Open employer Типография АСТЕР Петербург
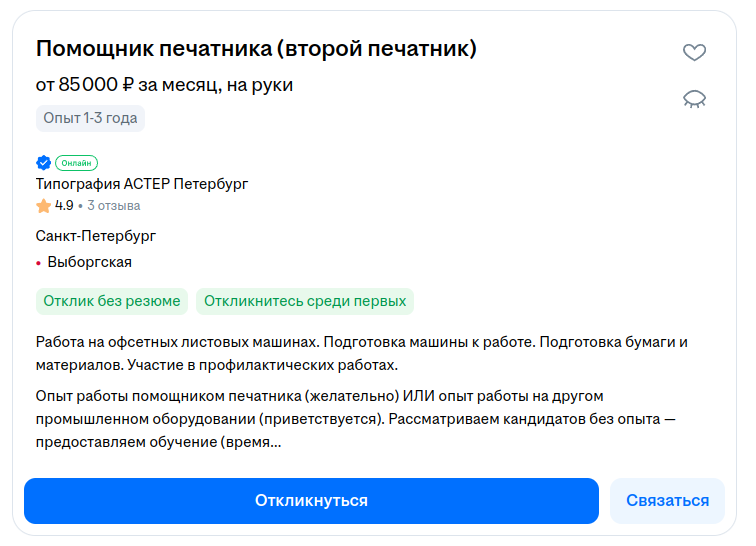This screenshot has width=756, height=546. point(141,184)
